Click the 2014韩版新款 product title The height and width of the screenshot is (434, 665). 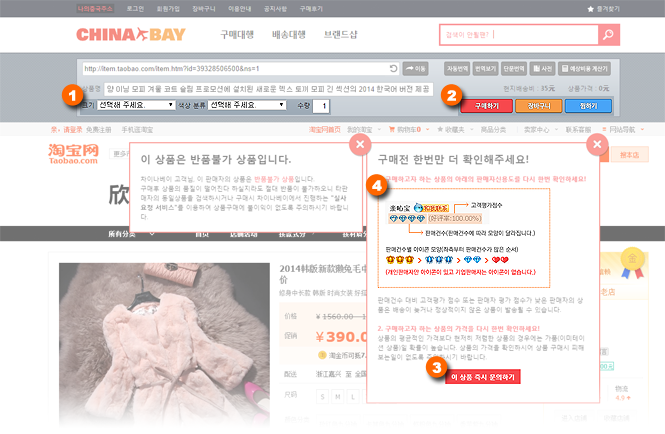pyautogui.click(x=322, y=274)
